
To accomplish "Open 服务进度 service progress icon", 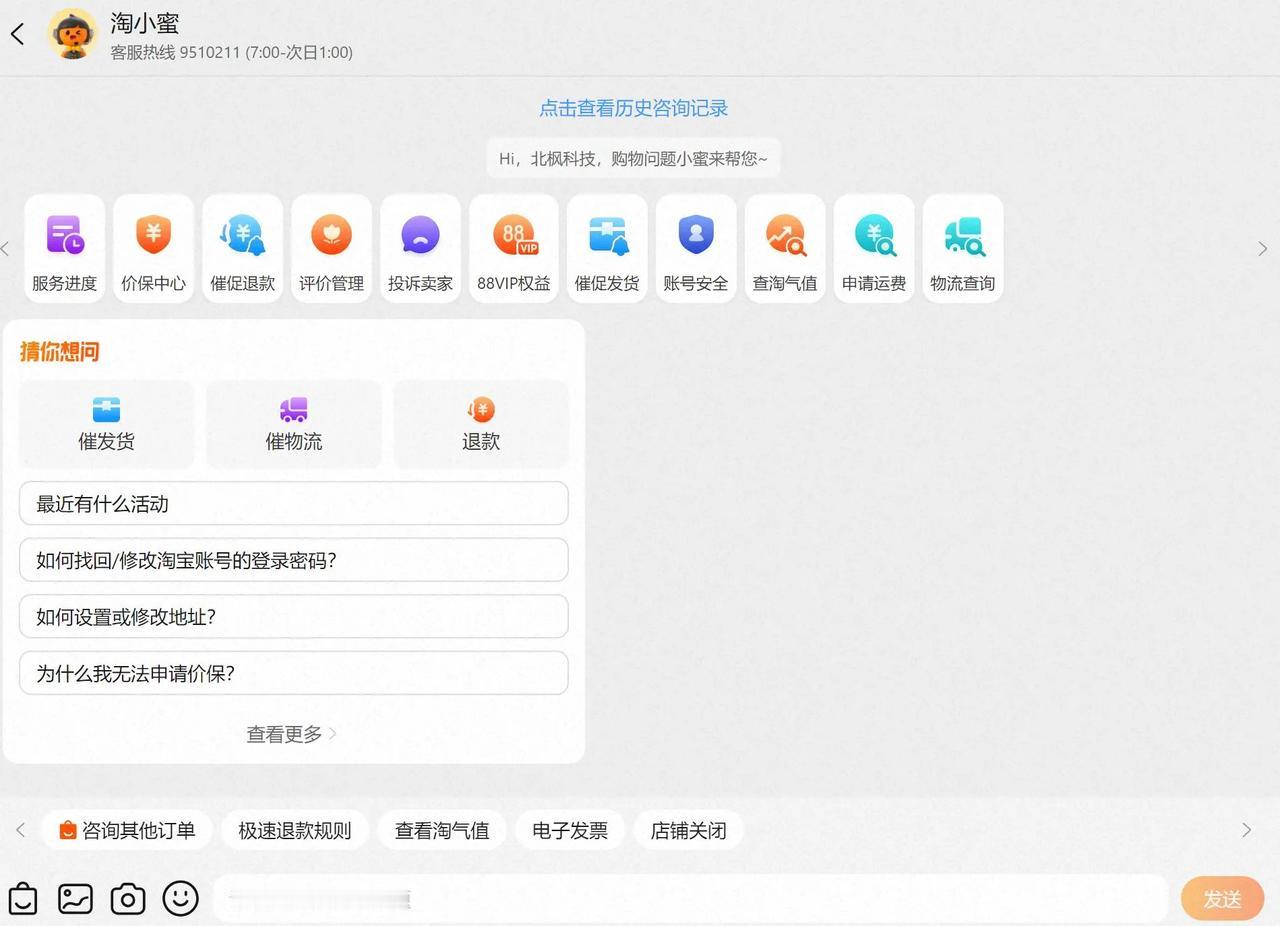I will pyautogui.click(x=65, y=248).
